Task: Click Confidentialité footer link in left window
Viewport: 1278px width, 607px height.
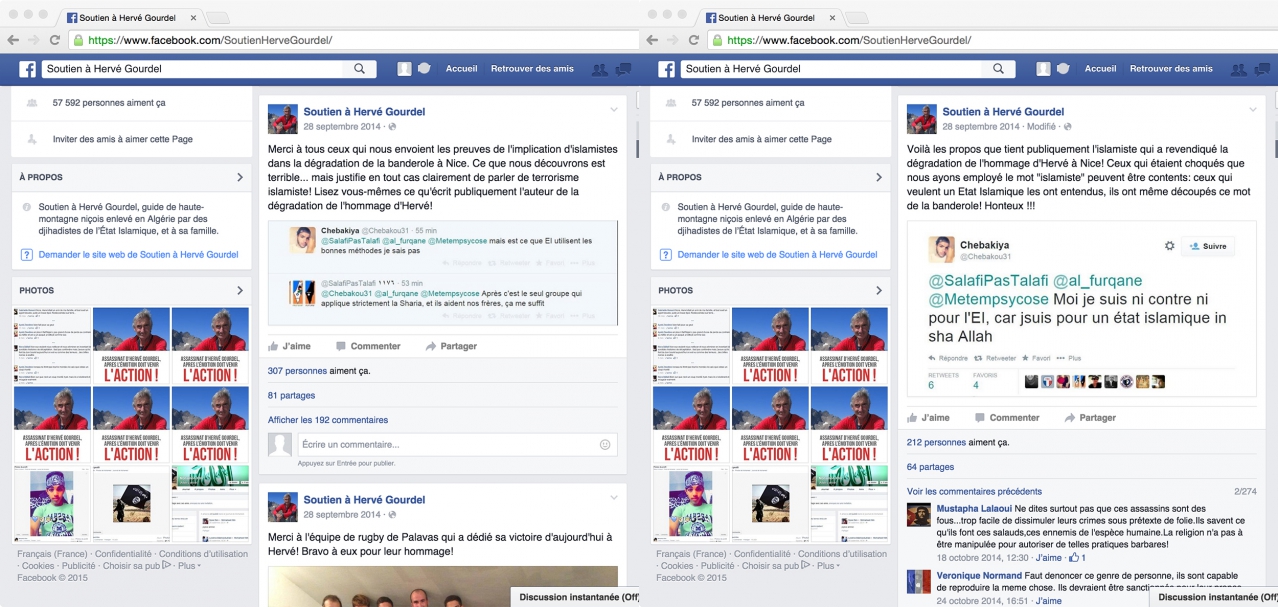Action: 123,554
